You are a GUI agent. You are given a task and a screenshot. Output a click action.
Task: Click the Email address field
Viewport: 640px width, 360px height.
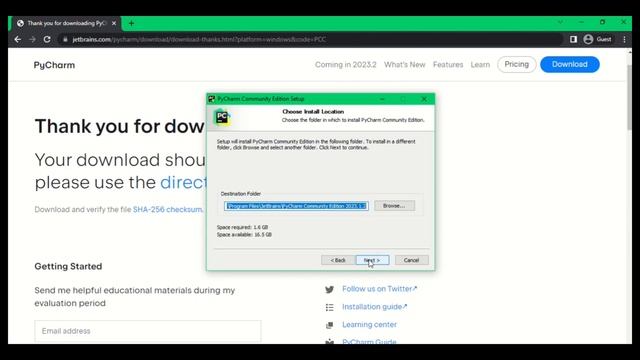[148, 331]
